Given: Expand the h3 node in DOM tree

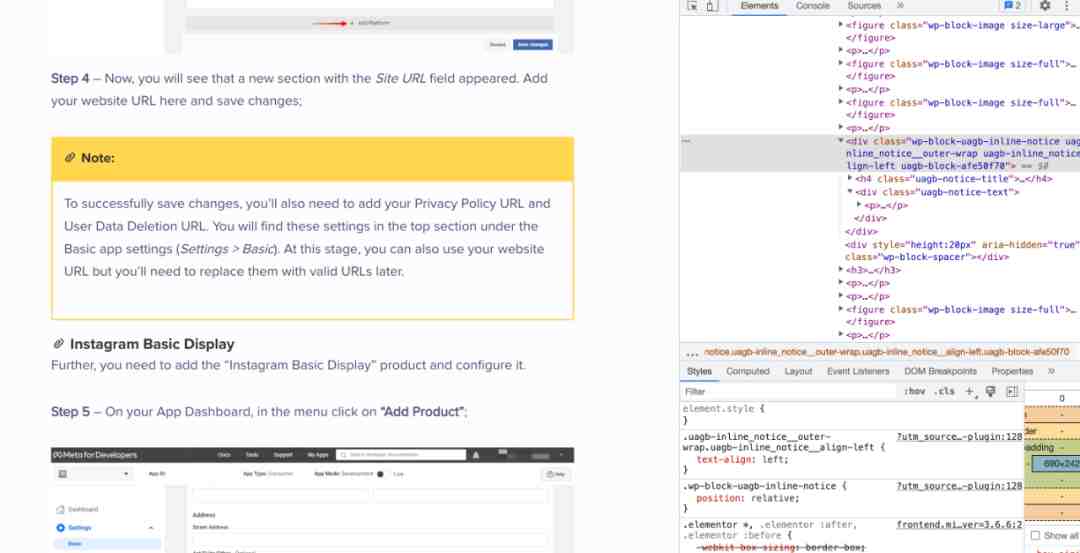Looking at the screenshot, I should coord(841,270).
